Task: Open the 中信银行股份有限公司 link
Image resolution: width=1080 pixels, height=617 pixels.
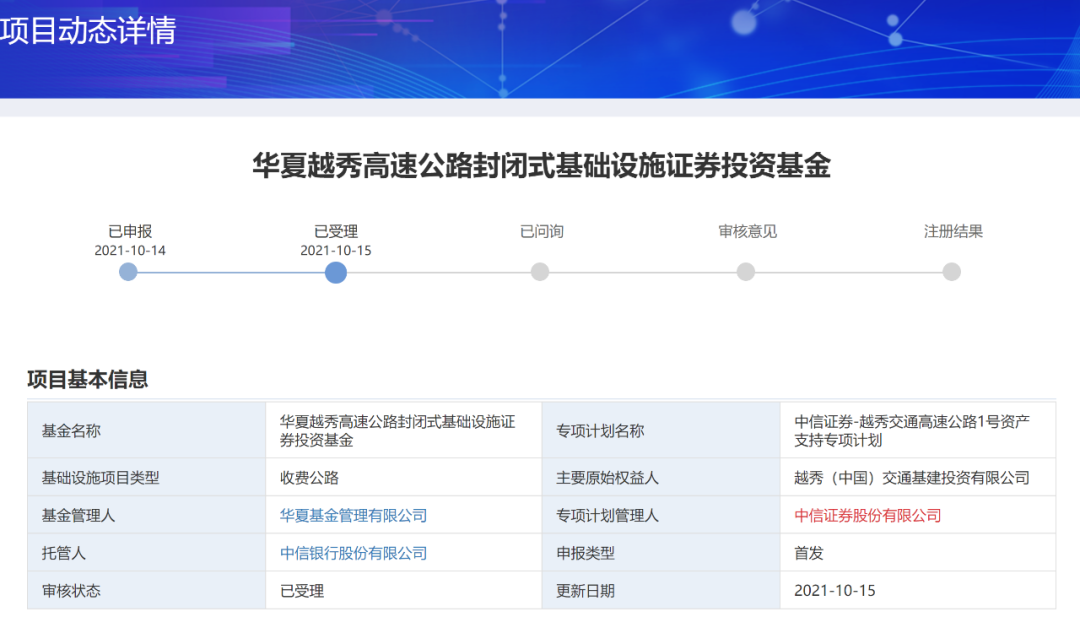Action: pyautogui.click(x=356, y=552)
